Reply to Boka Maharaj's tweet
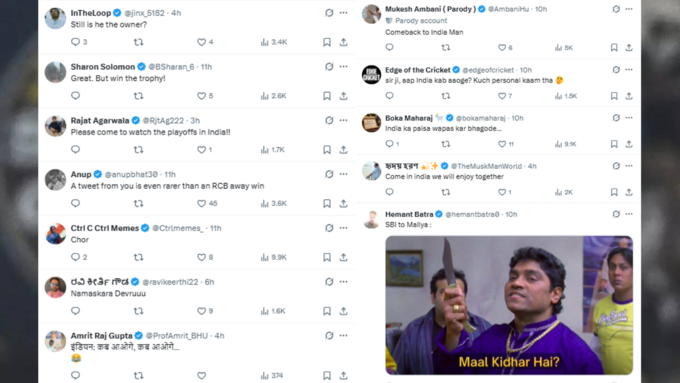 pyautogui.click(x=389, y=144)
